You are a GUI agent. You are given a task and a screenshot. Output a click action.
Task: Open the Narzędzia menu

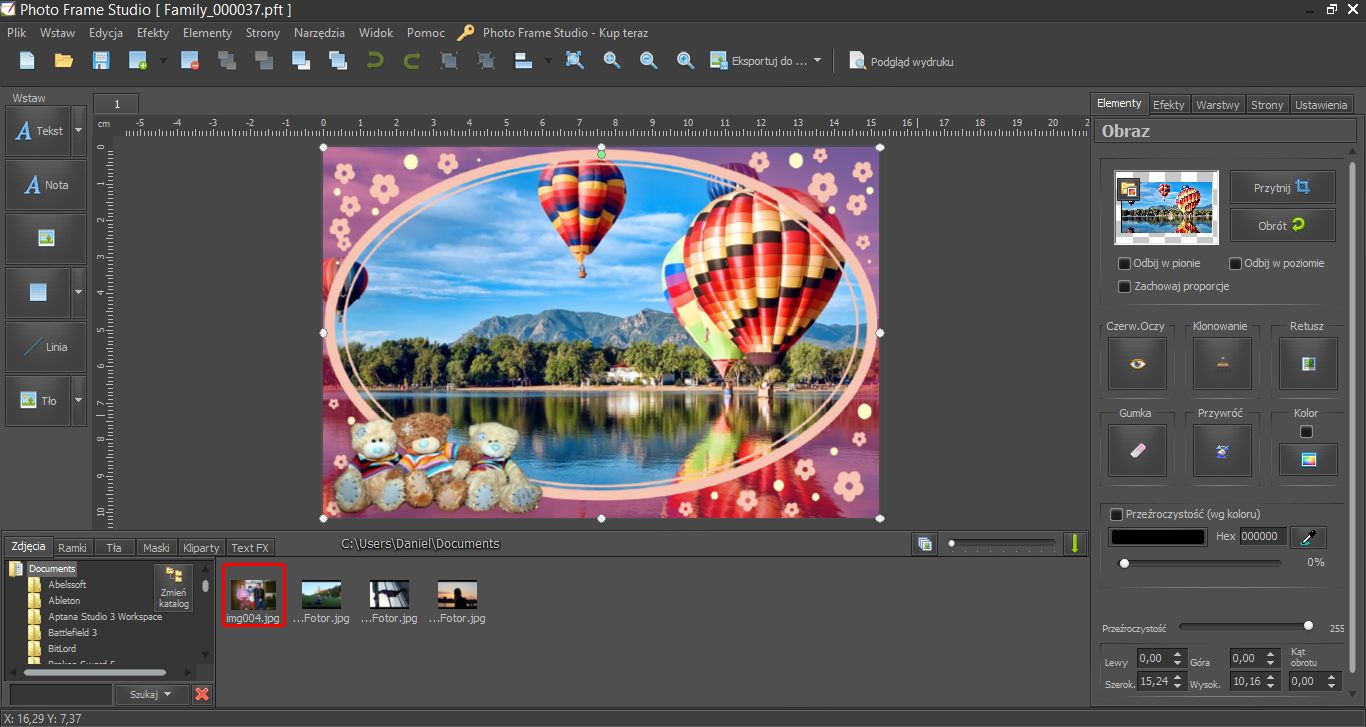coord(319,33)
